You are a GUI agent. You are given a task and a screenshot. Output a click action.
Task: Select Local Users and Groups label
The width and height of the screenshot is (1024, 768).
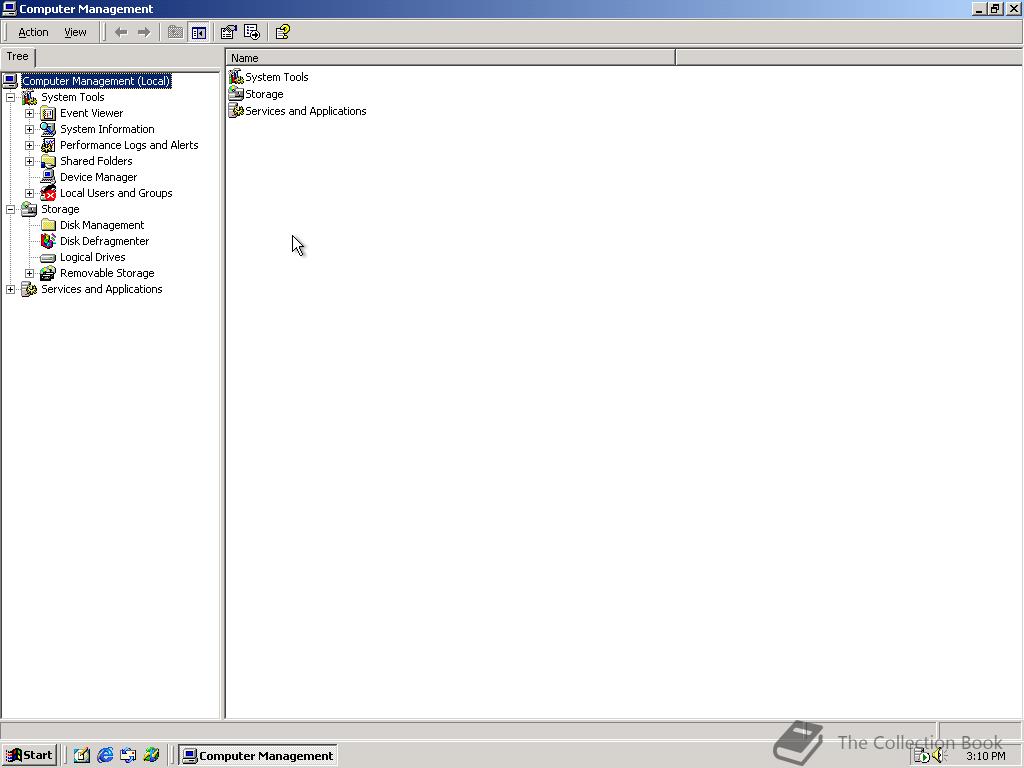(x=116, y=193)
